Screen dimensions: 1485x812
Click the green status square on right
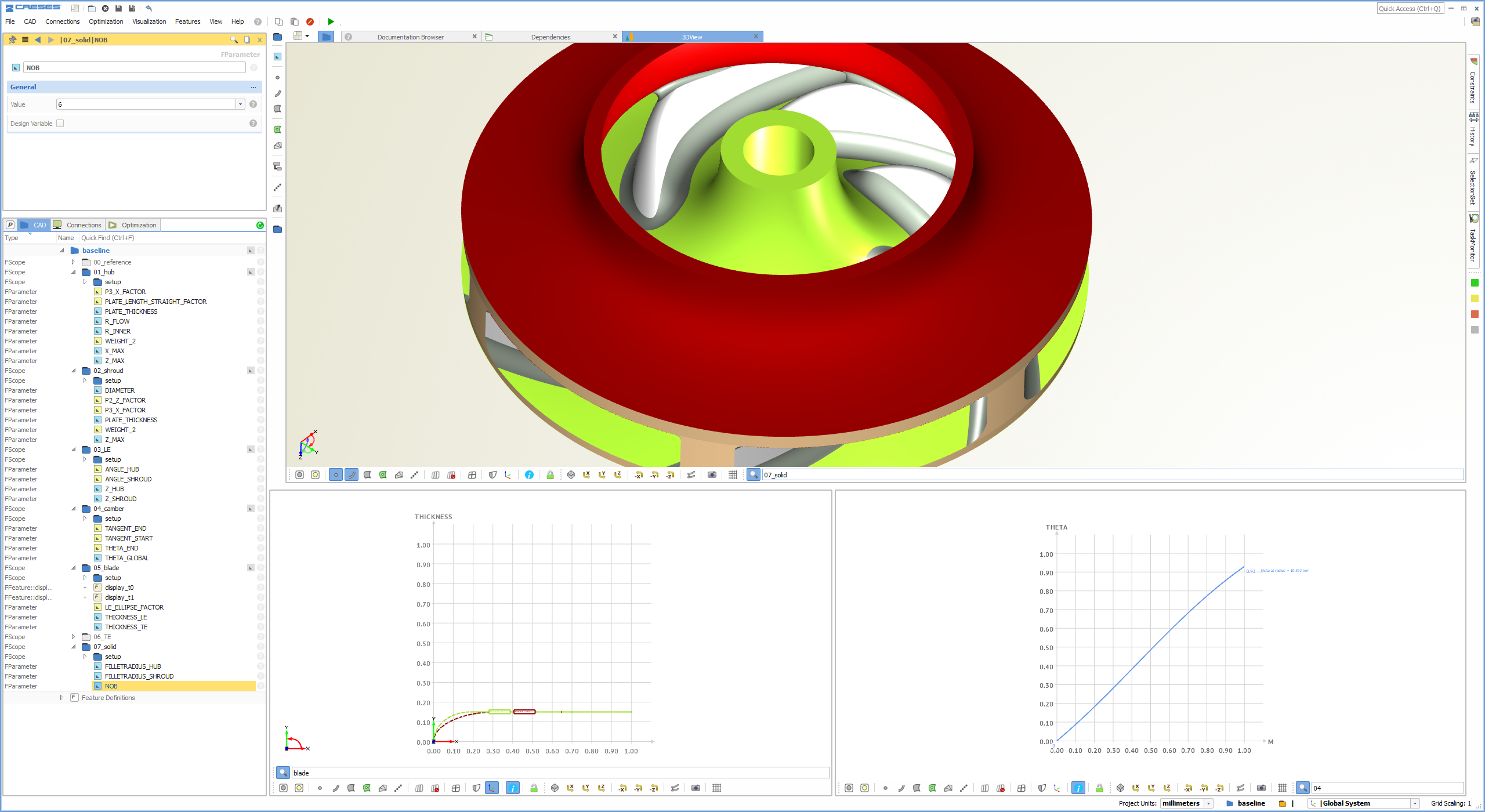1475,283
